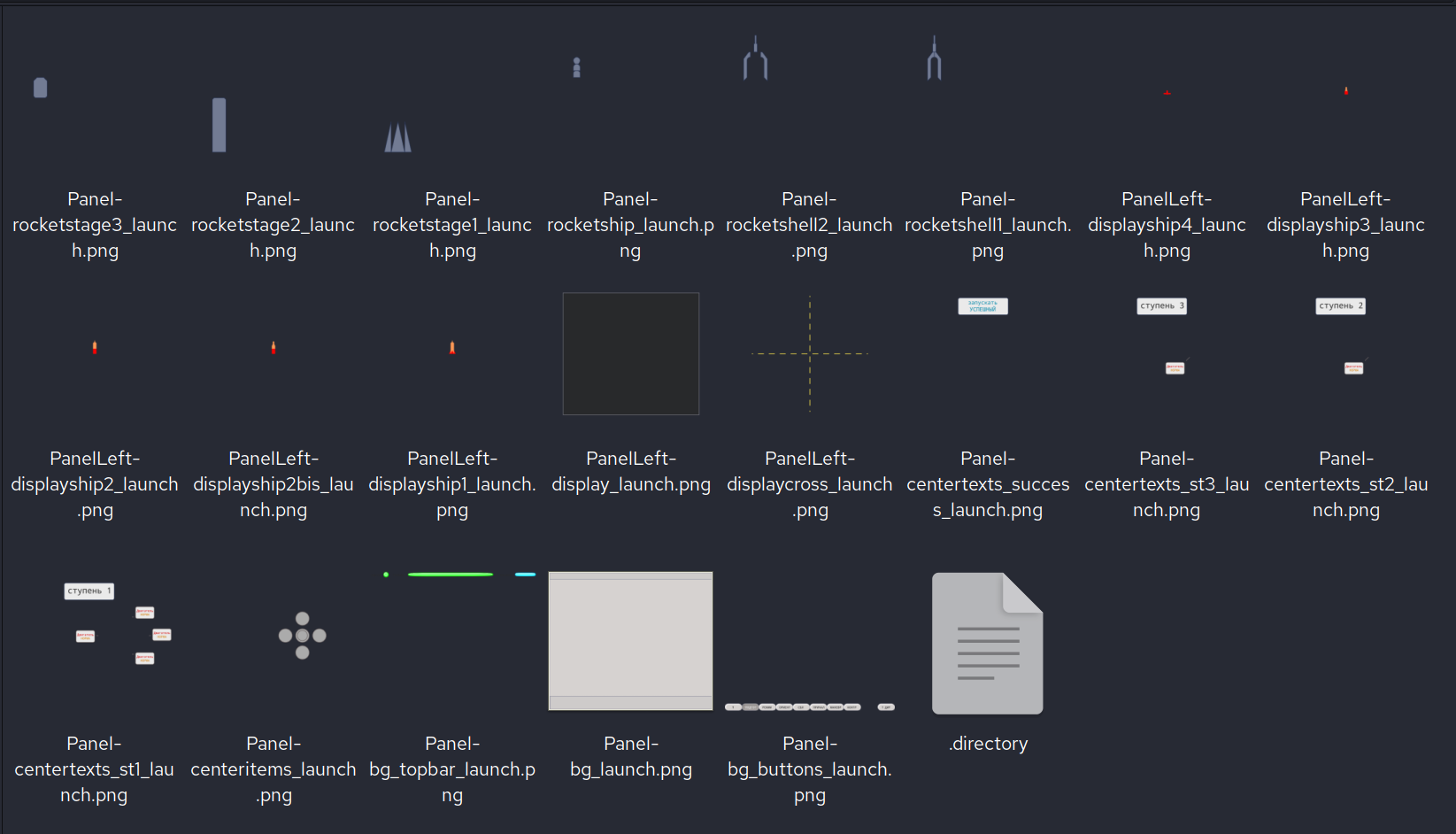1456x834 pixels.
Task: Select Panel-centertexts_success_launch.png file
Action: click(x=982, y=306)
